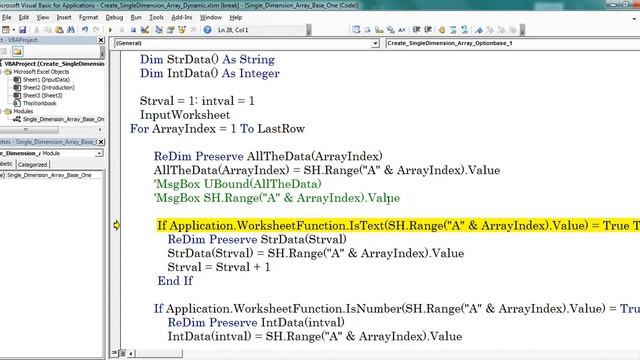Open the Window menu
The width and height of the screenshot is (640, 360).
211,18
